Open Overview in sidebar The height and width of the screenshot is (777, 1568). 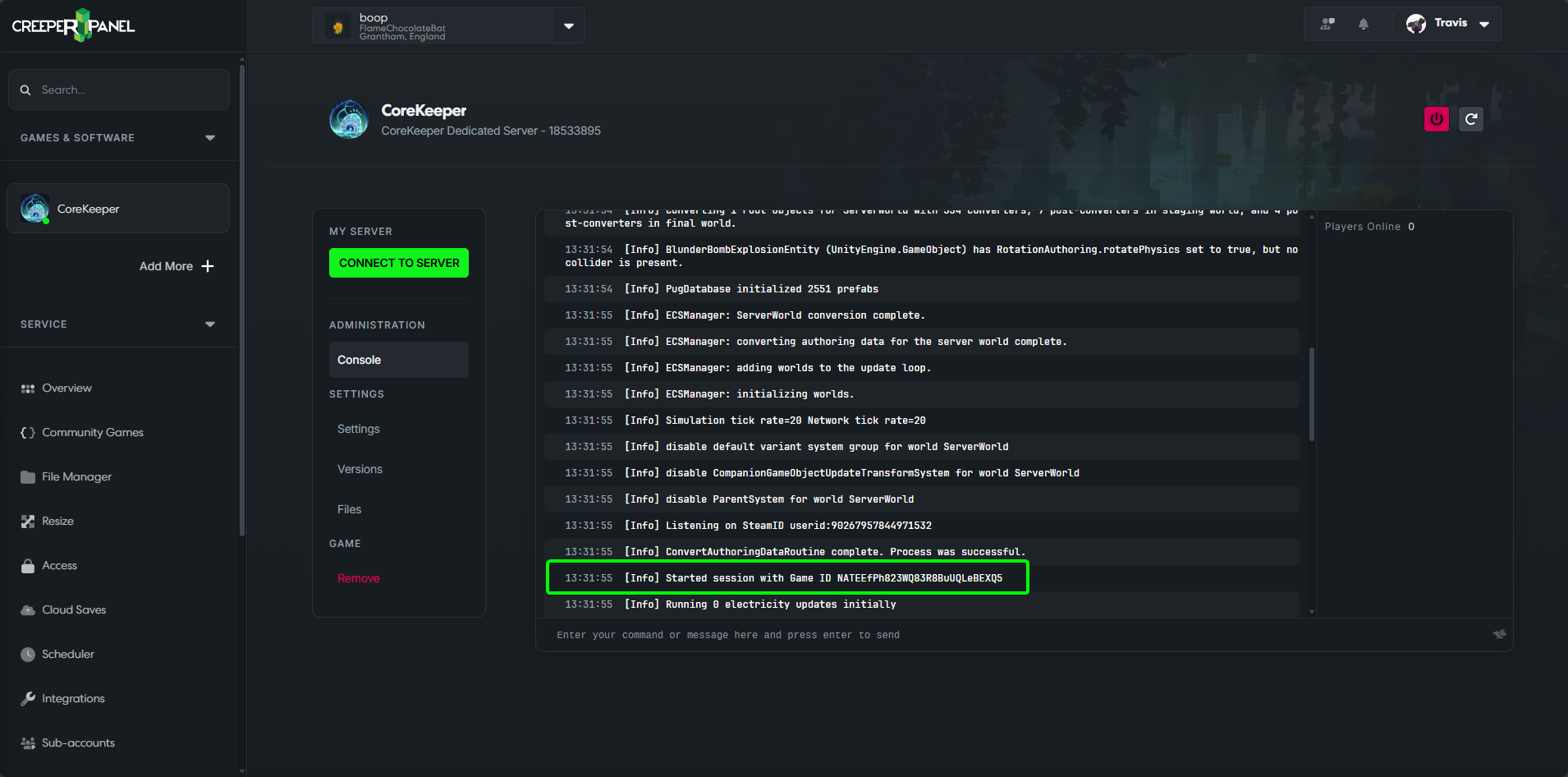point(66,388)
